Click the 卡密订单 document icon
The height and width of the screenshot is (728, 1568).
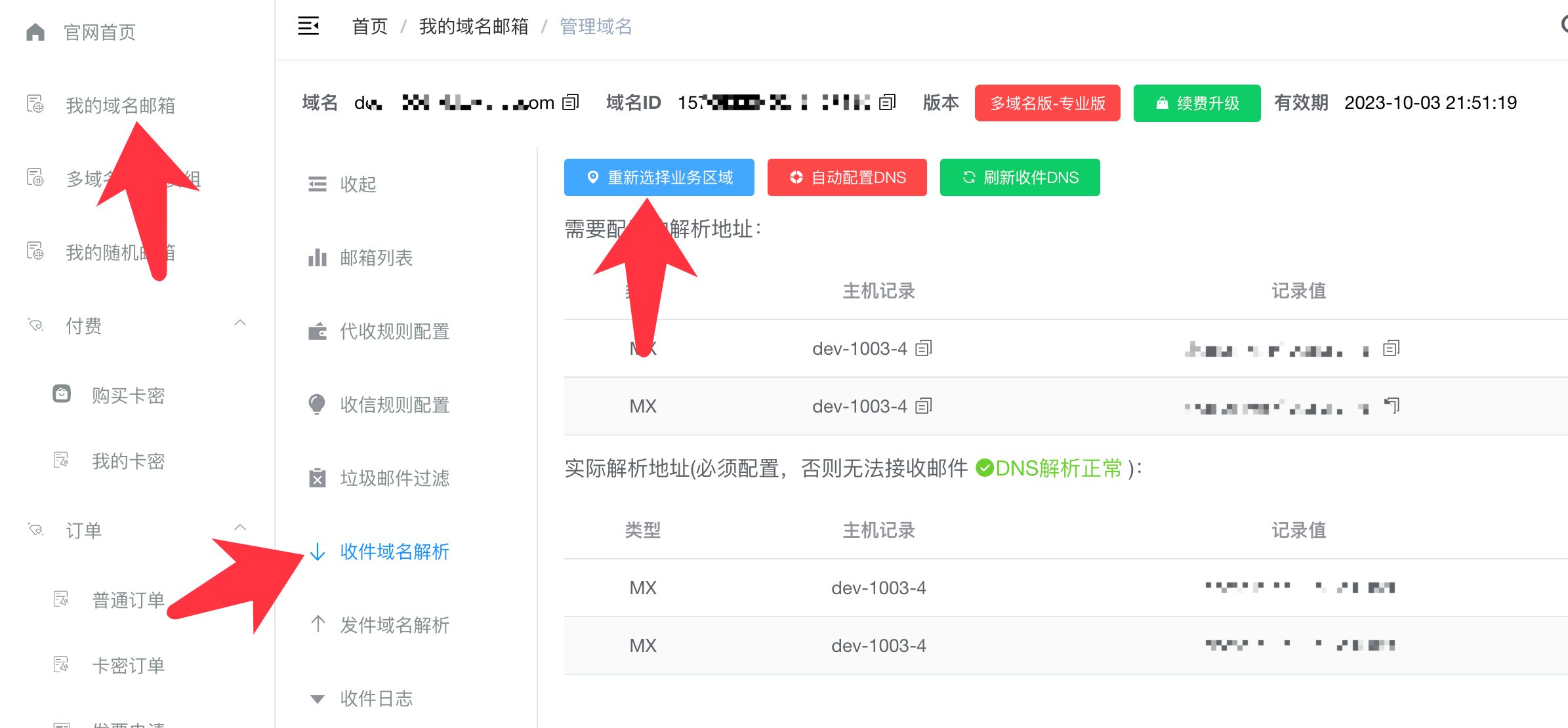(x=61, y=665)
